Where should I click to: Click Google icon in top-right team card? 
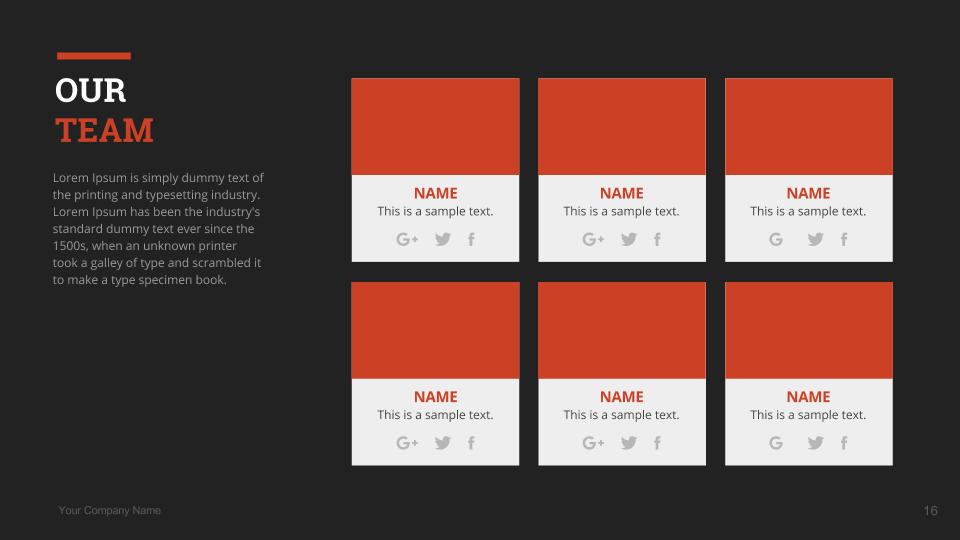(x=776, y=239)
